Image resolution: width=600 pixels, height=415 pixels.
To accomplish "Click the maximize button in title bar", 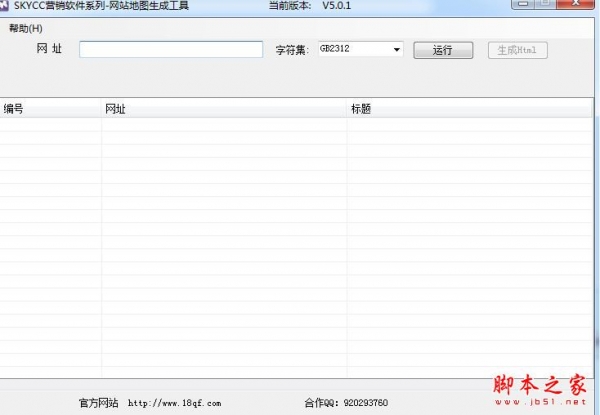I will coord(546,3).
